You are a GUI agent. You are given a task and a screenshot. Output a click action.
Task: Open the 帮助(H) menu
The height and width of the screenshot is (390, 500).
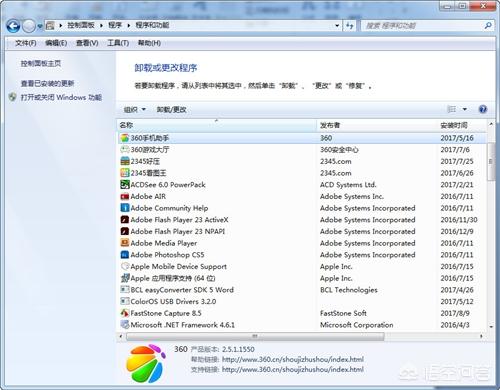point(149,43)
